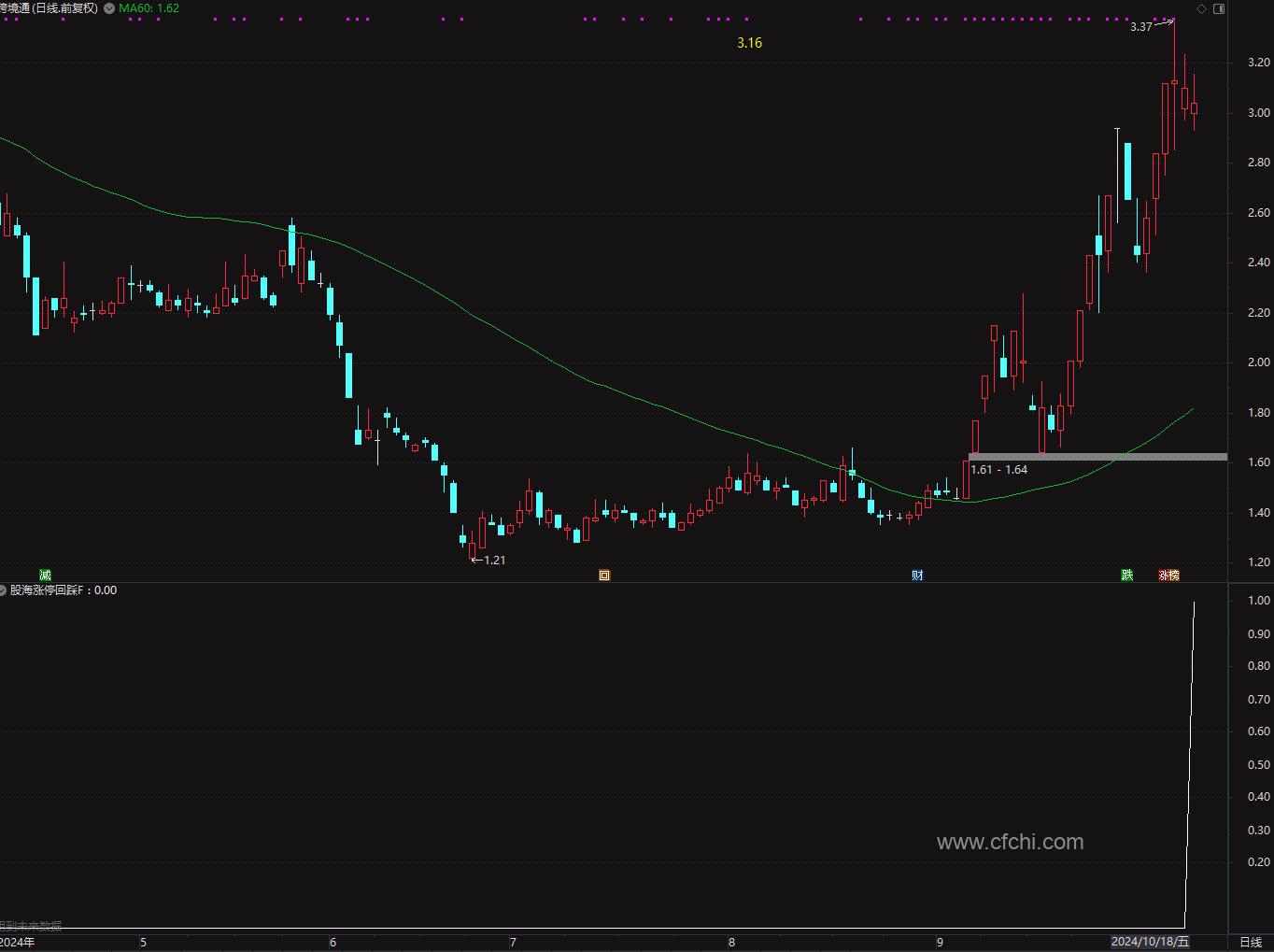Click the diamond icon at top right
1274x952 pixels.
pos(1202,8)
